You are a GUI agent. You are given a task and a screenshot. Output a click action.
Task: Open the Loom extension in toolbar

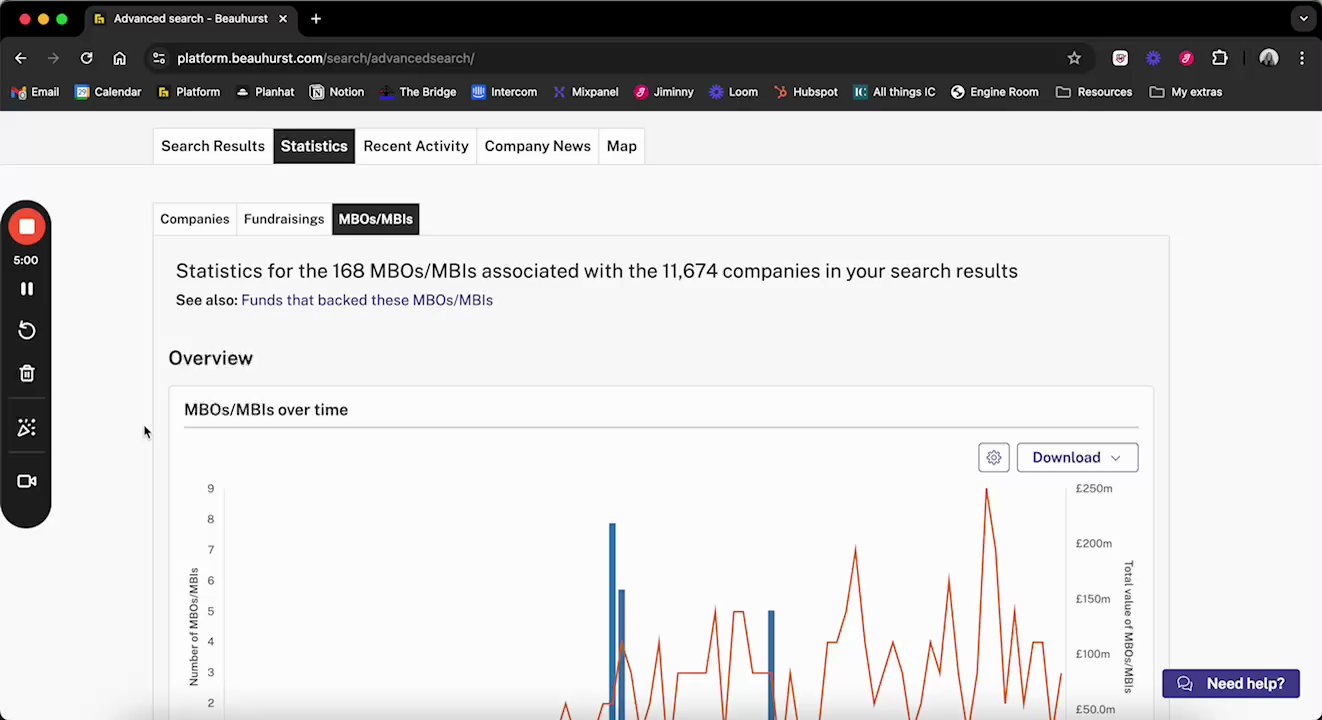[1154, 58]
